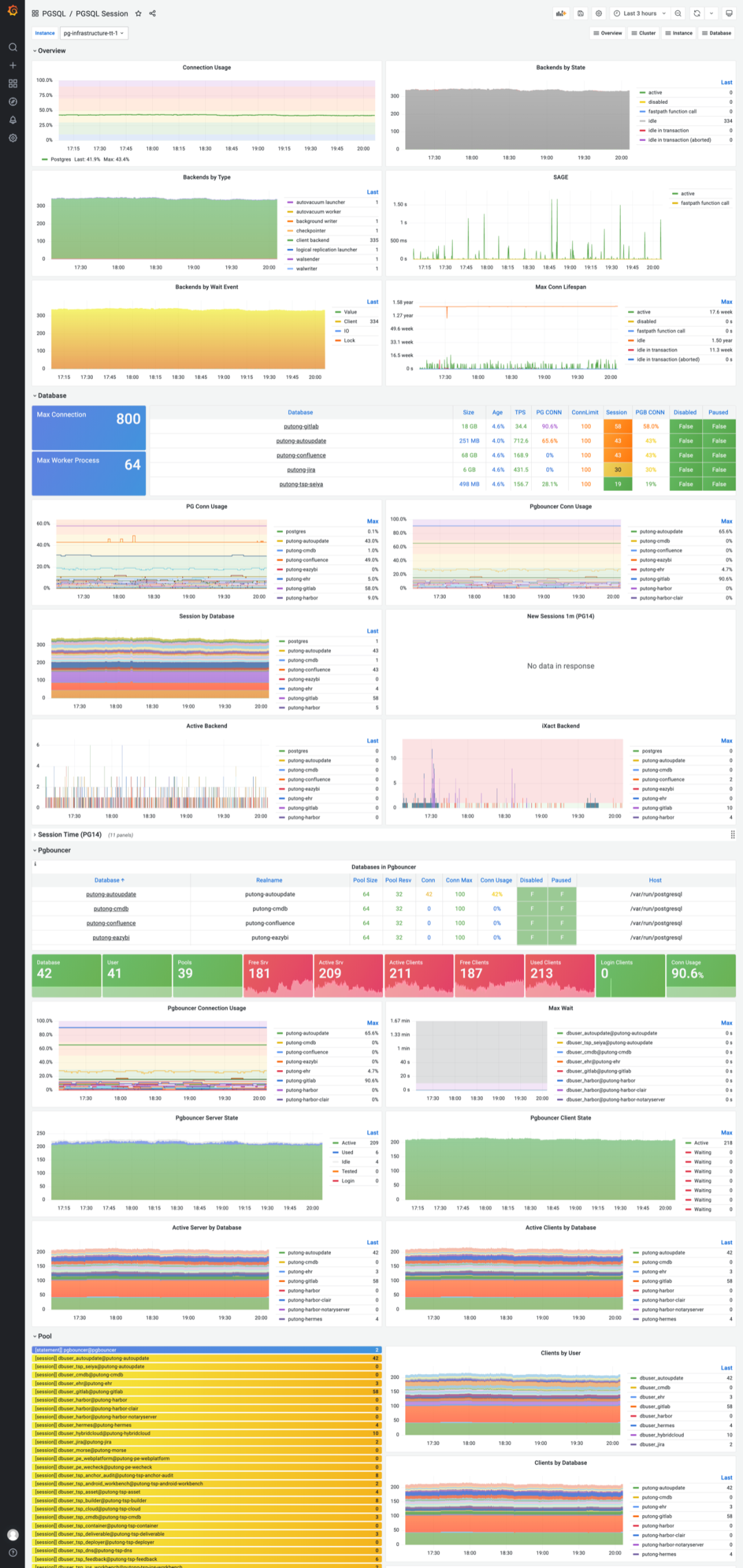This screenshot has height=1568, width=743.
Task: Open the Last 3 hours time picker
Action: [x=640, y=13]
